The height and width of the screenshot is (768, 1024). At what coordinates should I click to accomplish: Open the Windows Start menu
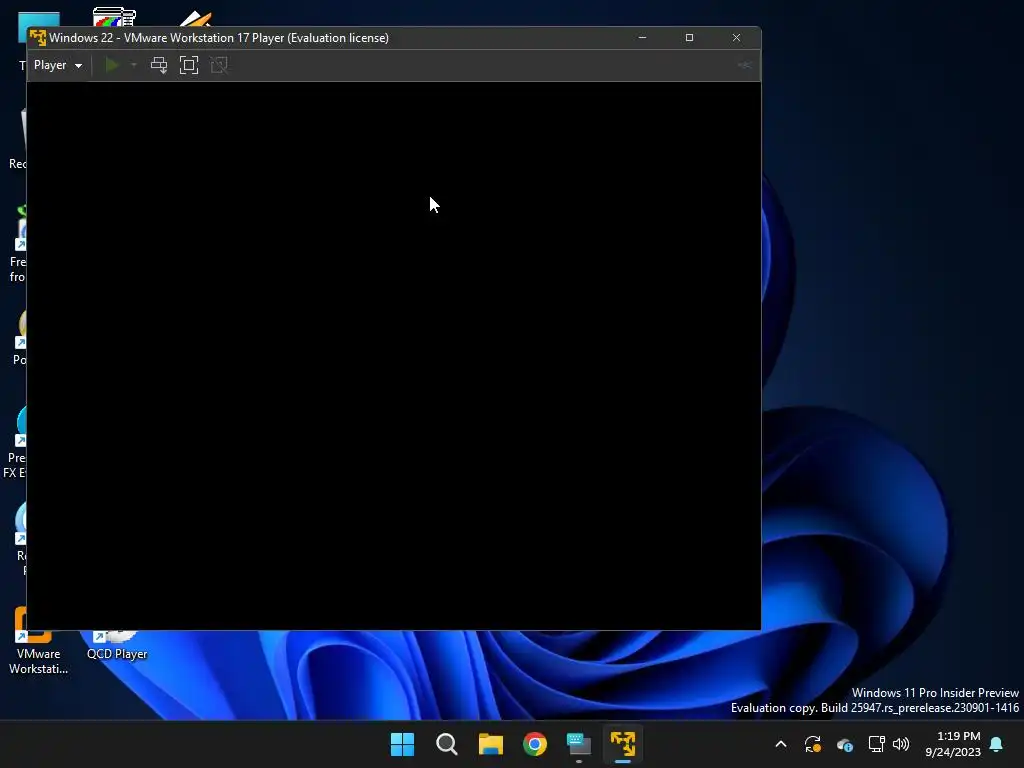[402, 744]
